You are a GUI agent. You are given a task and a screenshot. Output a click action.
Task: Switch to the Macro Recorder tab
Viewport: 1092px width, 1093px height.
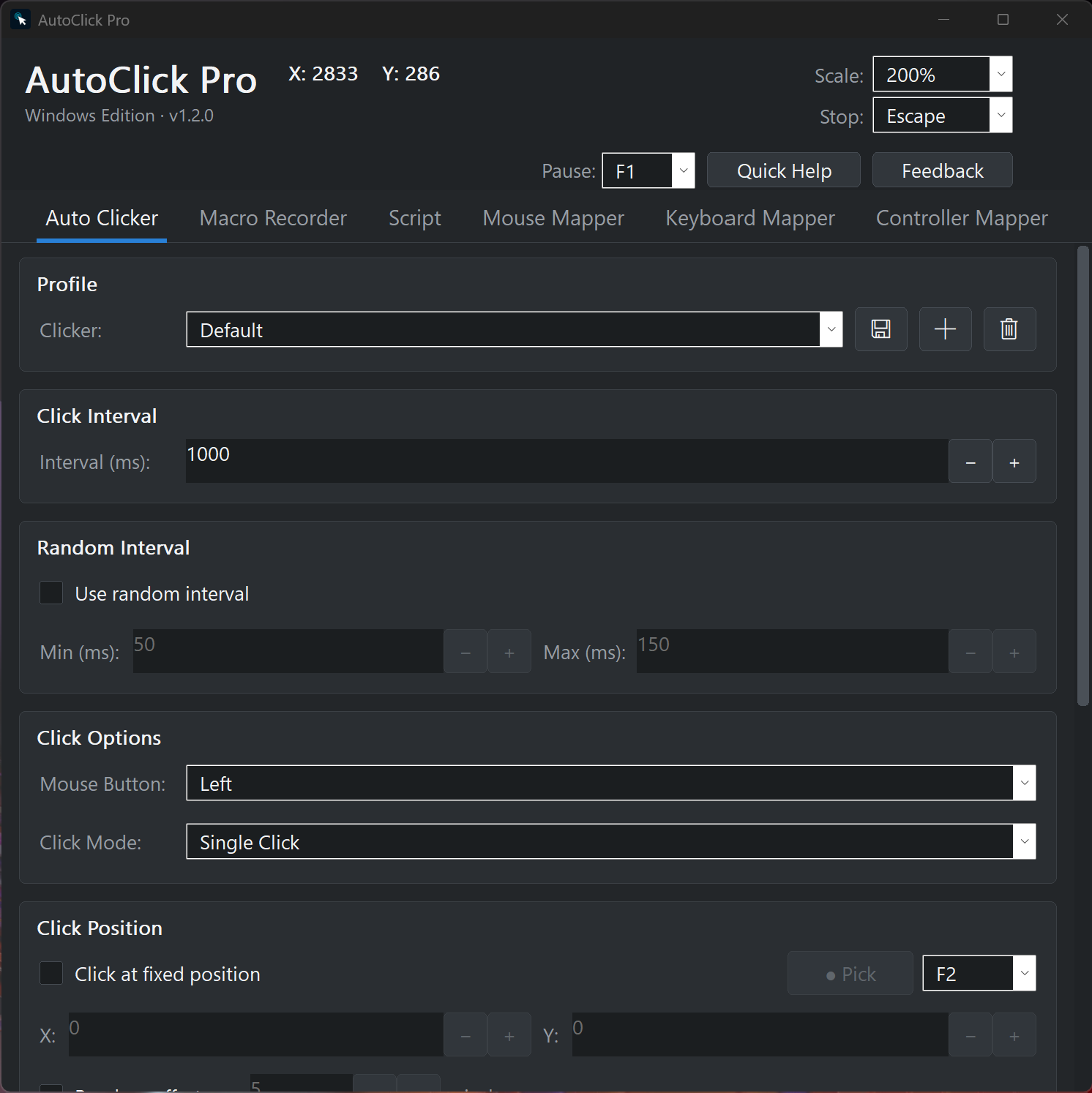[273, 218]
